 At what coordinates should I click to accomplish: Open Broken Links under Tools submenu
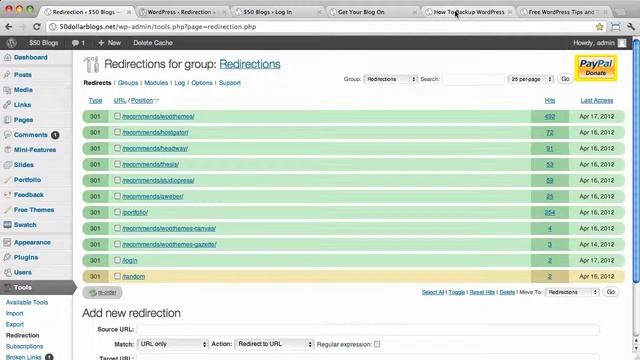click(24, 357)
